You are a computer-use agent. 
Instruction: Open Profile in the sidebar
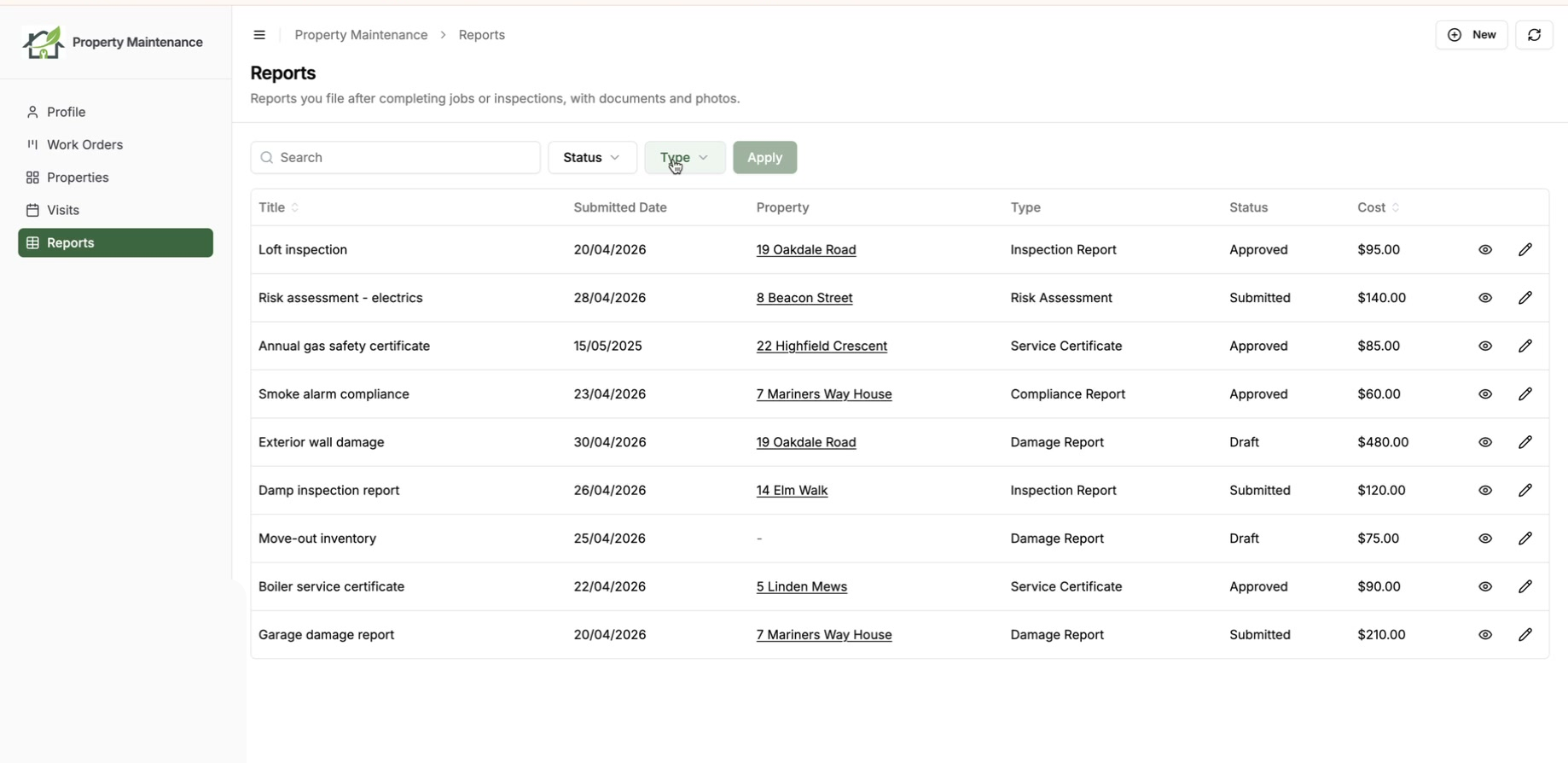coord(115,112)
